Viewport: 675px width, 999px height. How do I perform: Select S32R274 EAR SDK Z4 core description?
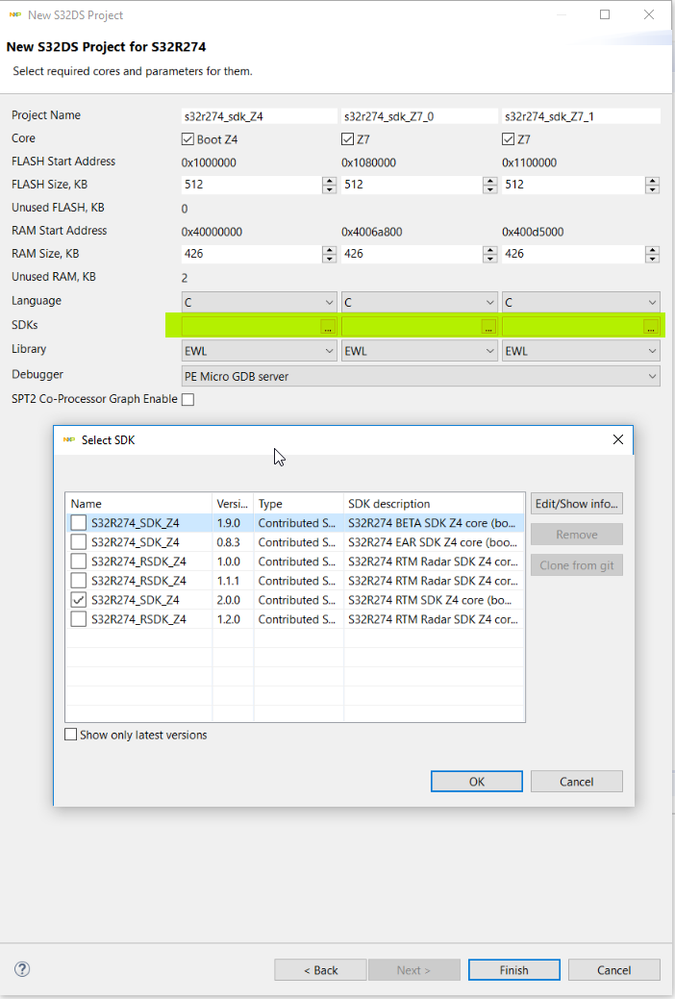click(x=432, y=542)
